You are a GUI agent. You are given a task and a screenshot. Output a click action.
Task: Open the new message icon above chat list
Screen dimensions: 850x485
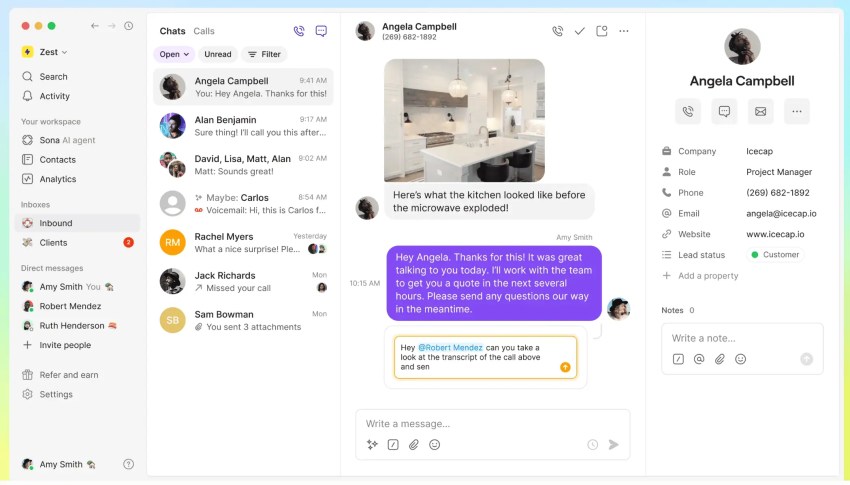click(x=321, y=31)
